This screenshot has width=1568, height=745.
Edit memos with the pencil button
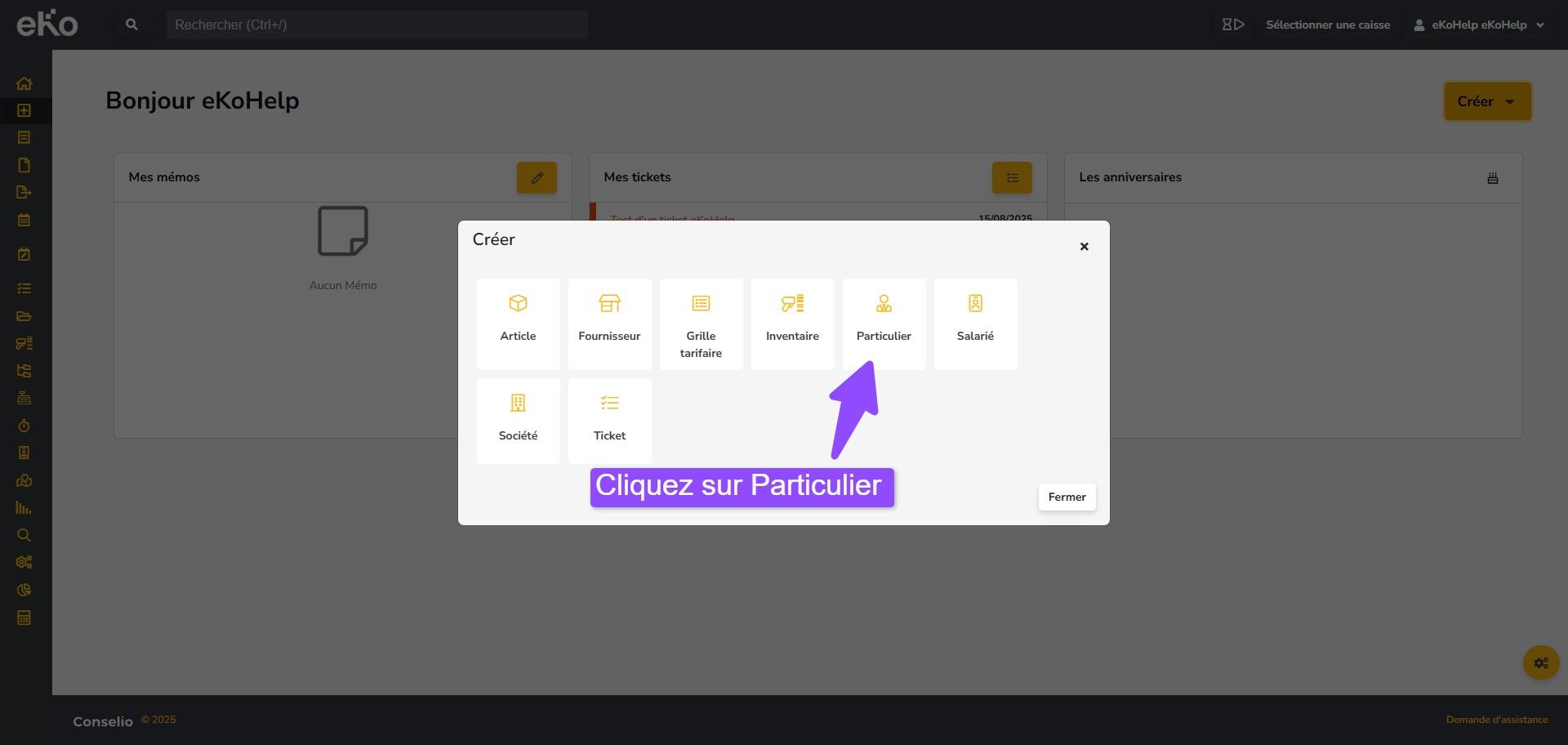click(x=537, y=178)
